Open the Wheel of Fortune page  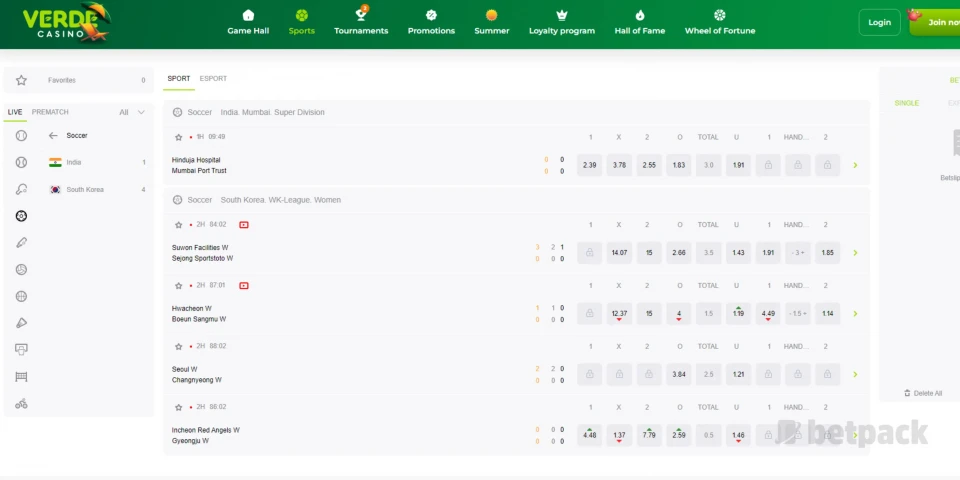pos(719,22)
